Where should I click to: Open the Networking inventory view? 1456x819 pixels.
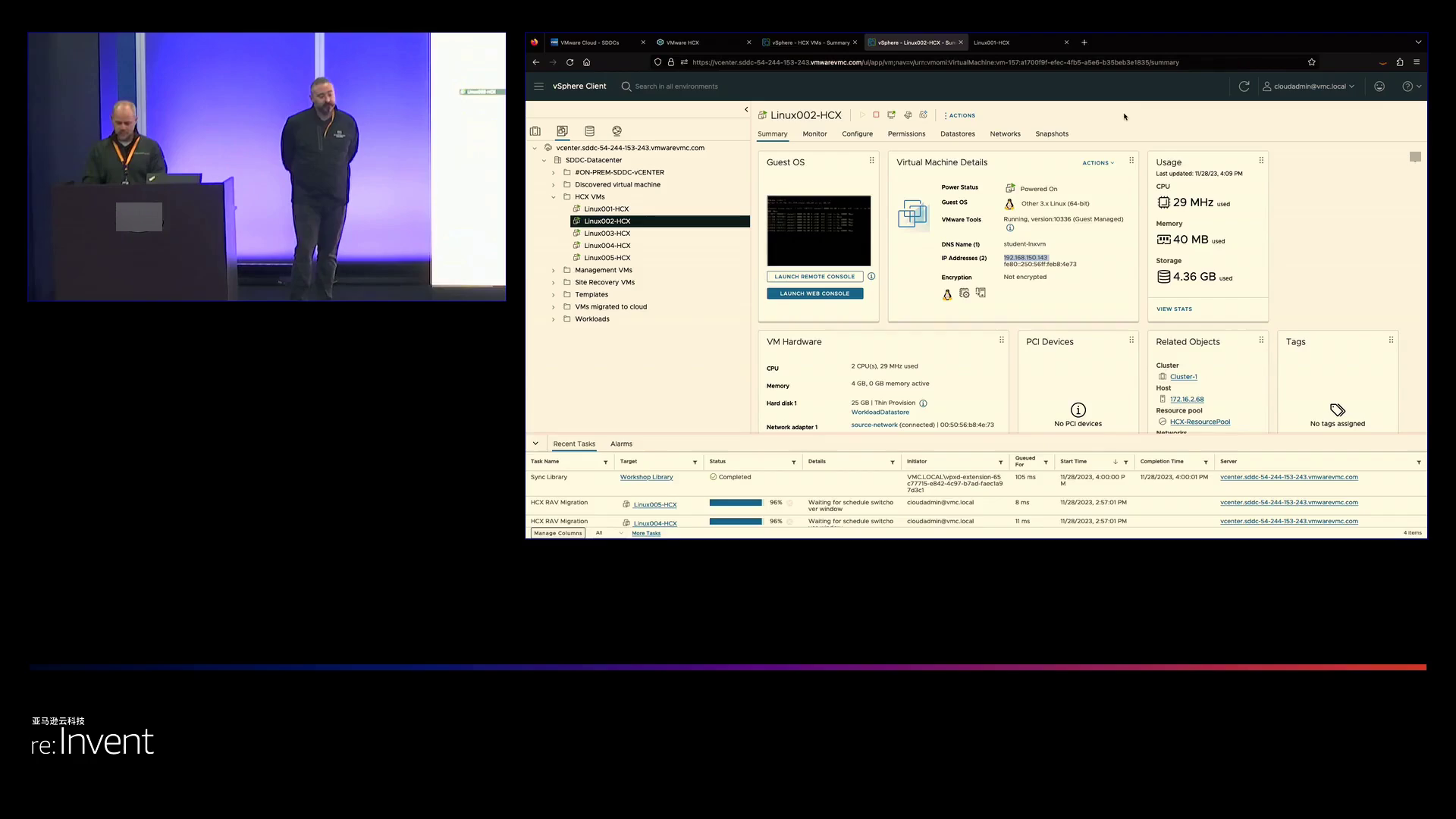click(617, 131)
